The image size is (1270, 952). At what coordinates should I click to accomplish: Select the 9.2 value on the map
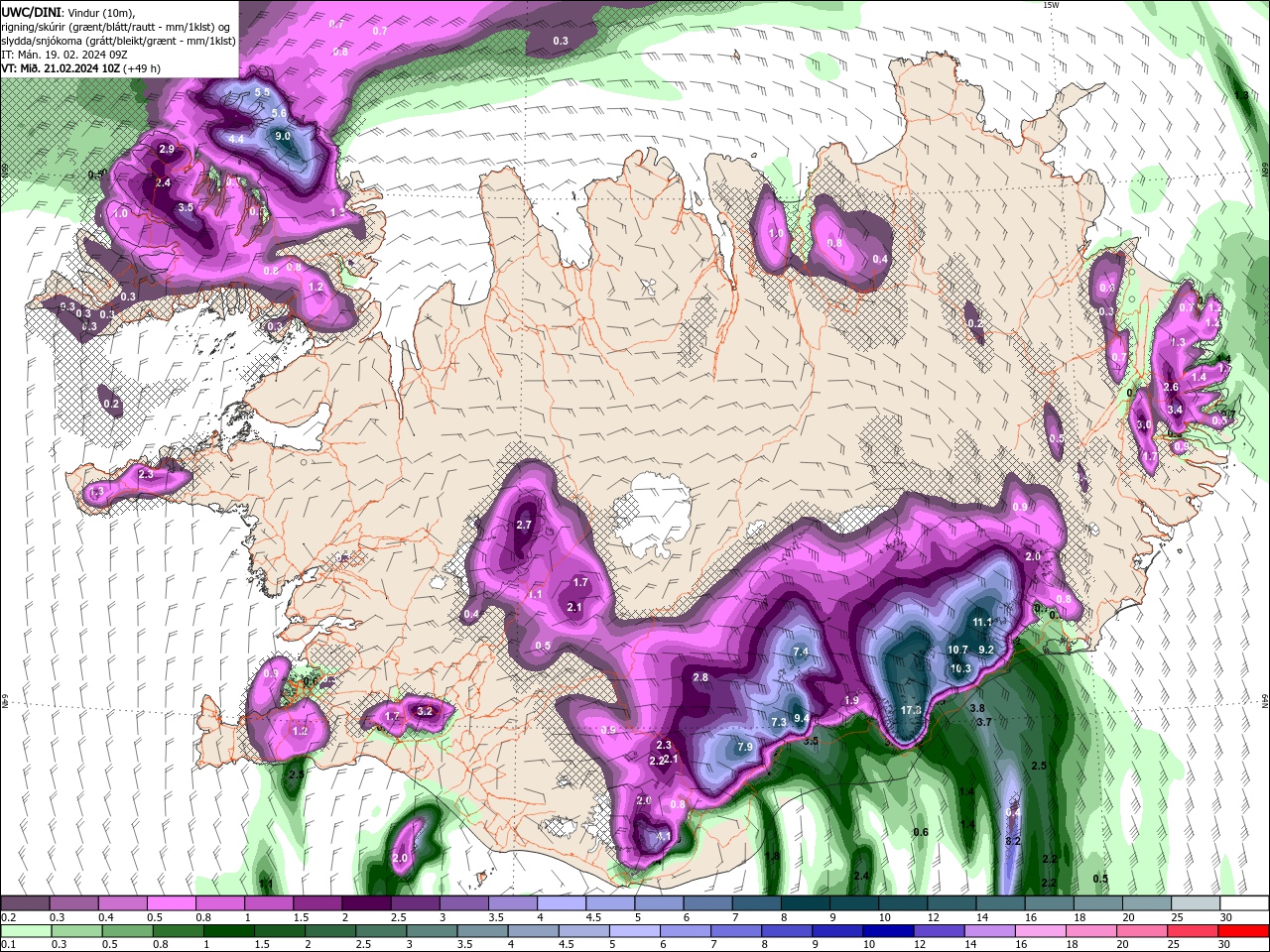[986, 650]
